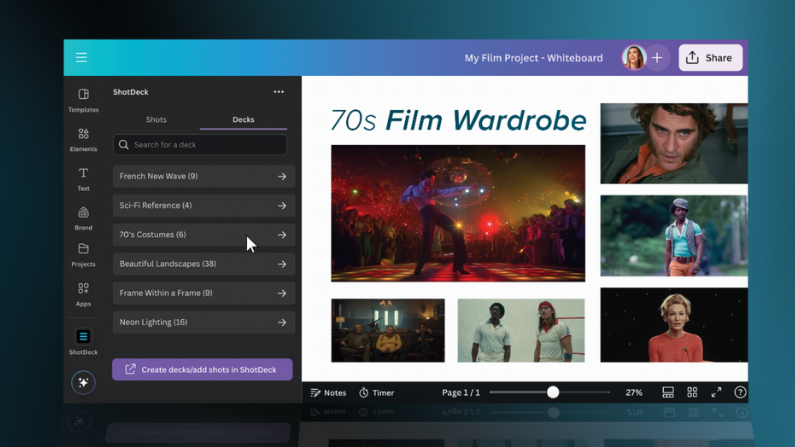Open the hamburger main menu

pos(81,57)
